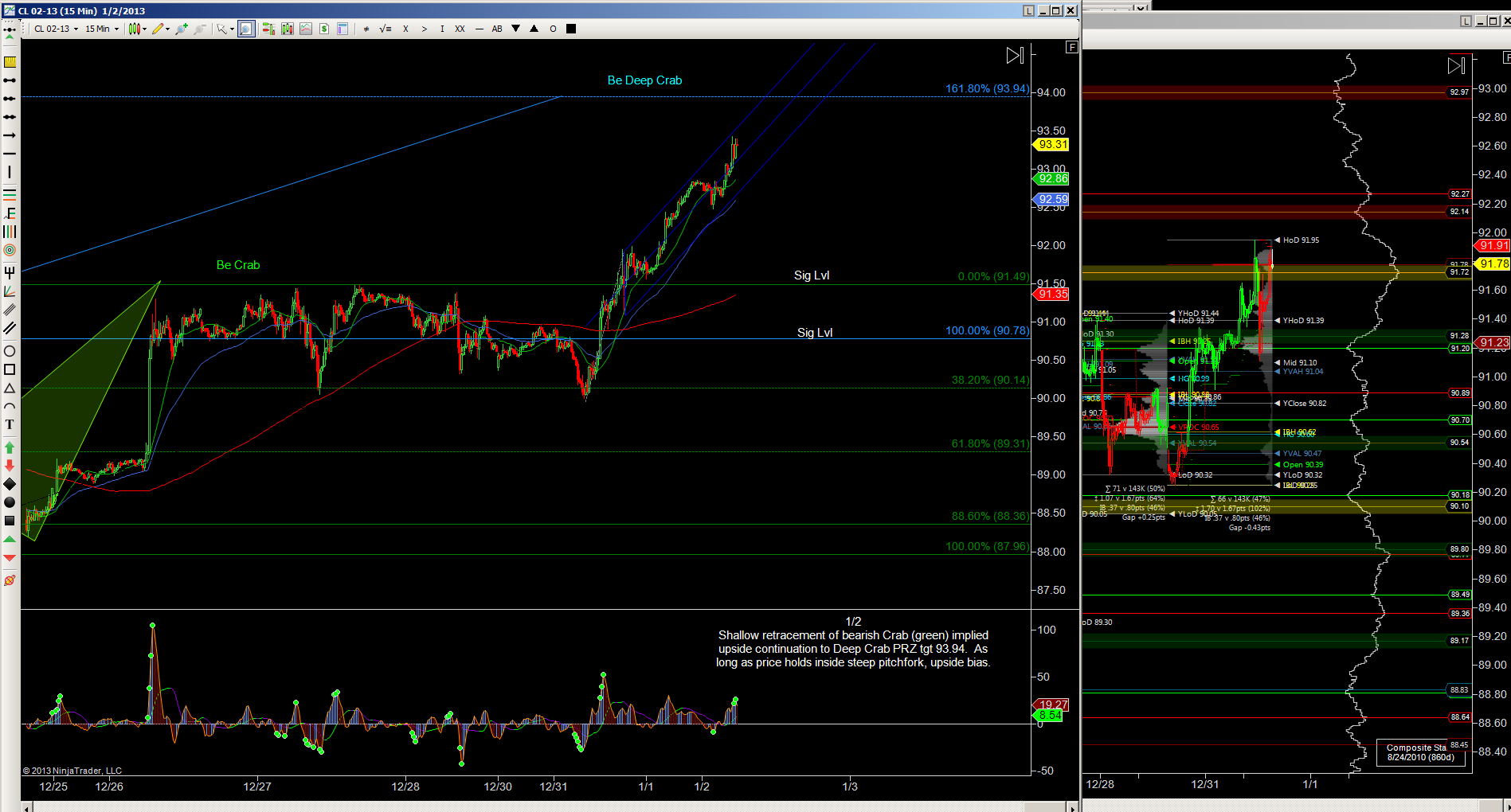Screen dimensions: 1511x812
Task: Choose the Fibonacci circle tool
Action: tap(10, 250)
